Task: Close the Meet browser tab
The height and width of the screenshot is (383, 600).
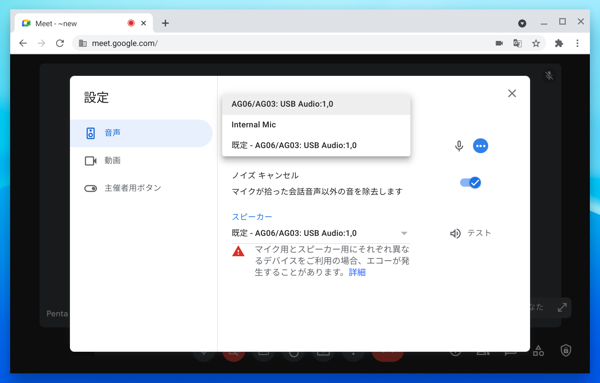Action: click(x=143, y=23)
